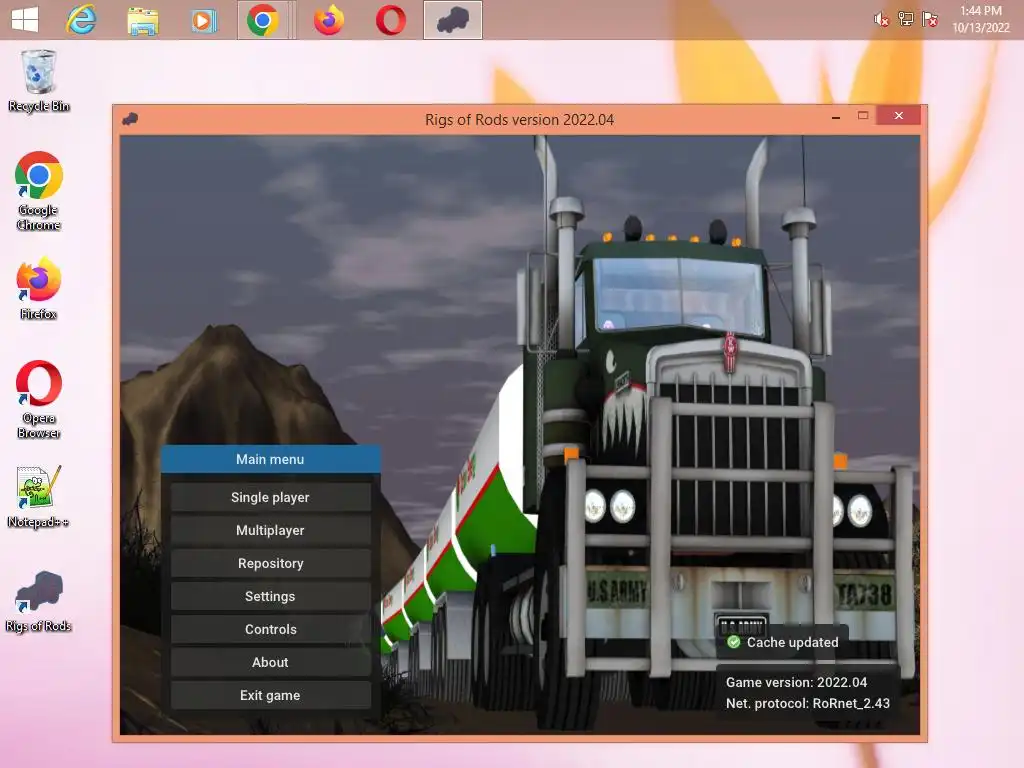The width and height of the screenshot is (1024, 768).
Task: Select the Firefox desktop shortcut
Action: coord(39,288)
